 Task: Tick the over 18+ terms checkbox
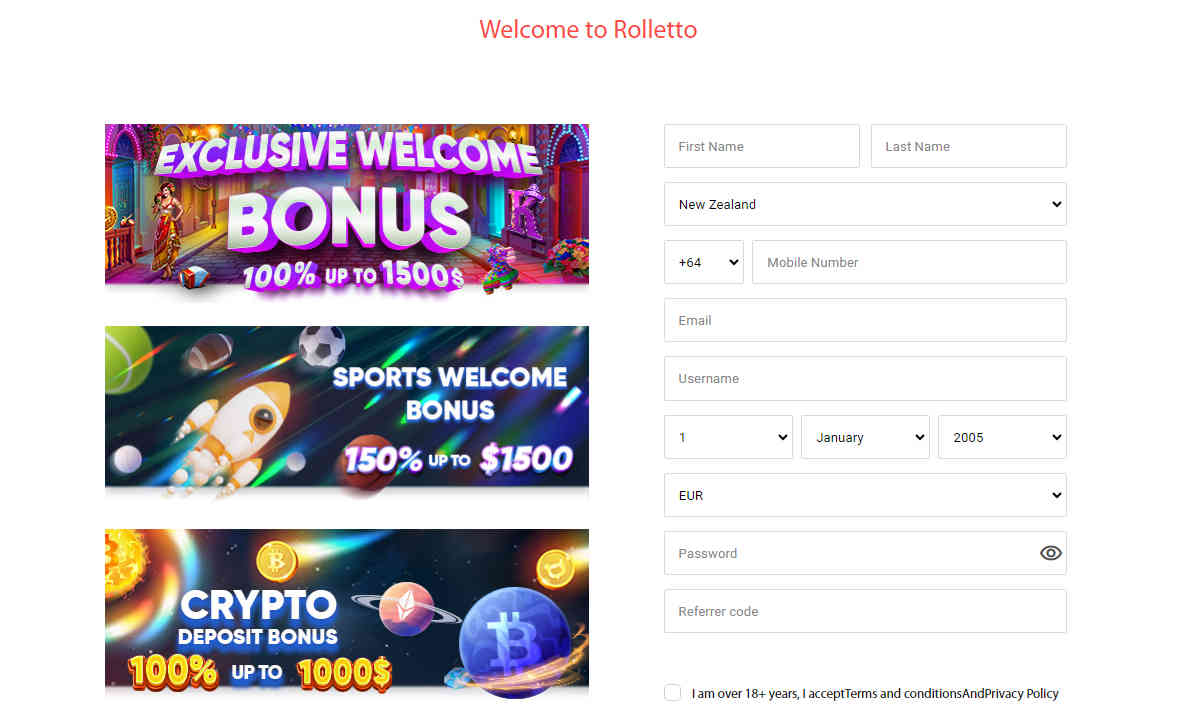pos(673,693)
